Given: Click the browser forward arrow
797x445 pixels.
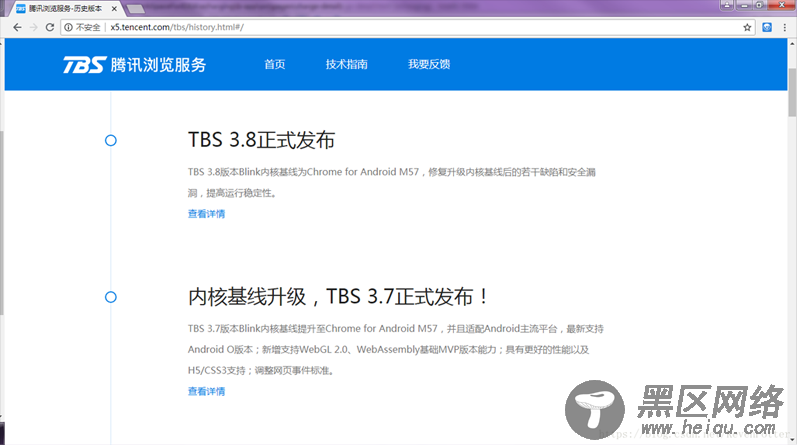Looking at the screenshot, I should point(34,27).
